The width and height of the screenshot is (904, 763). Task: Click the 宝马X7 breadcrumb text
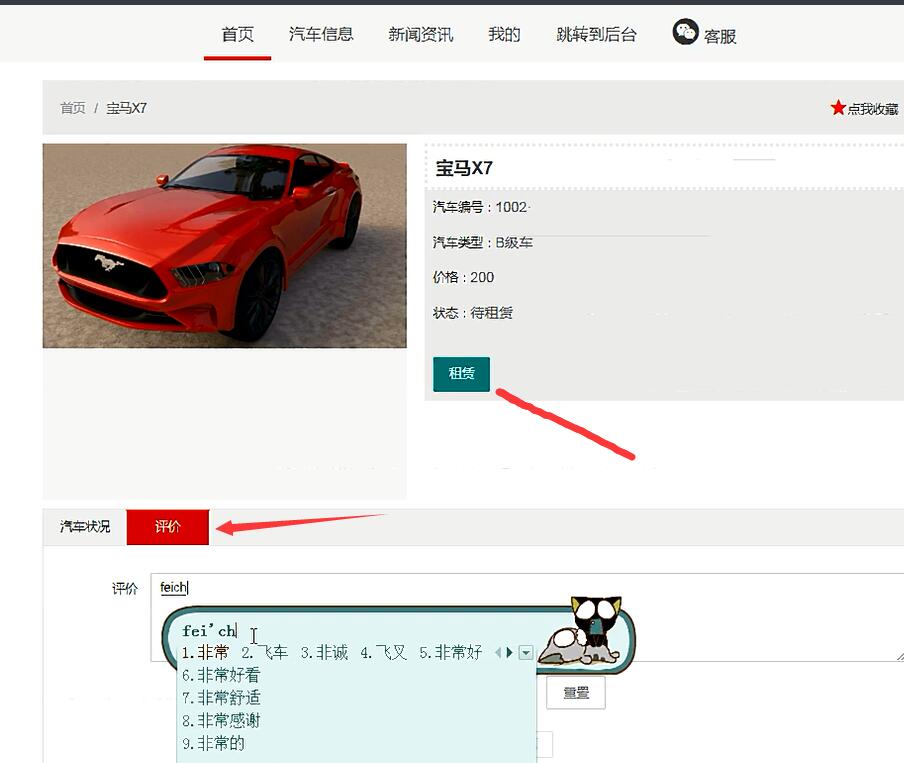tap(126, 108)
